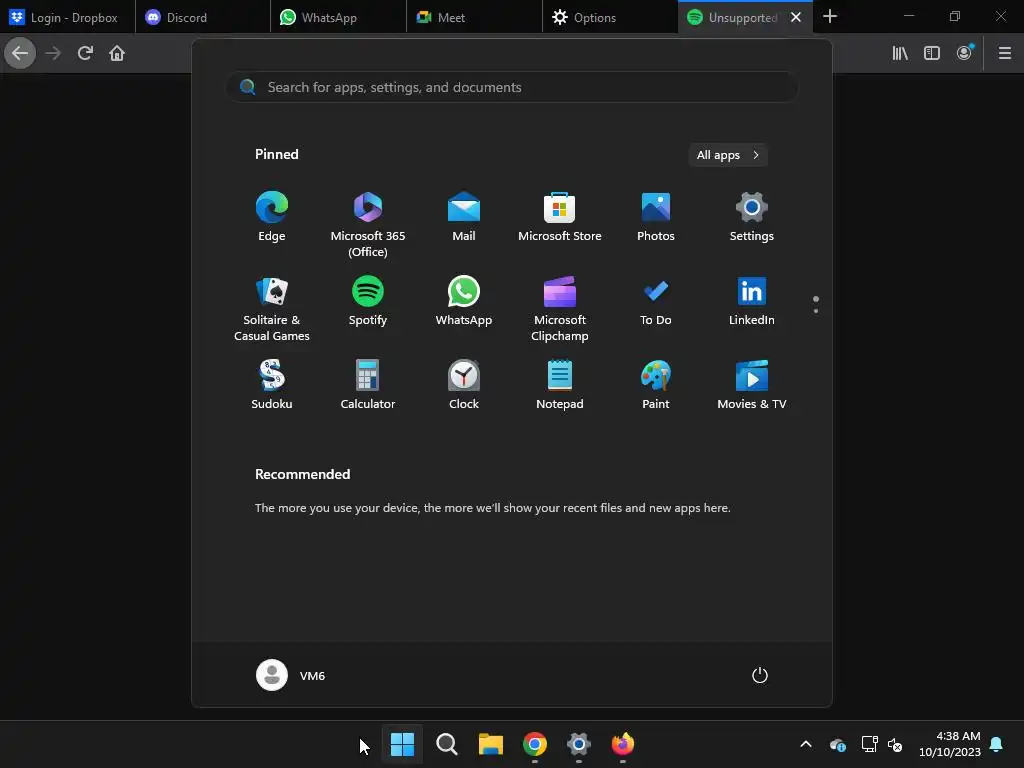The width and height of the screenshot is (1024, 768).
Task: Open the Spotify pinned app
Action: [368, 302]
